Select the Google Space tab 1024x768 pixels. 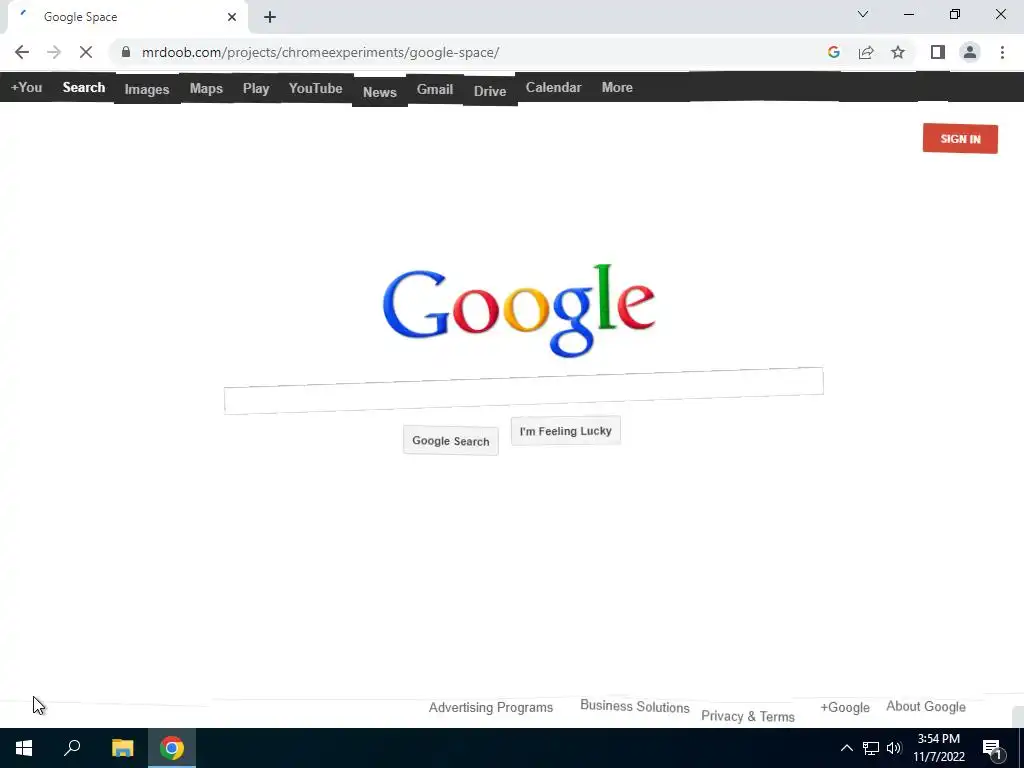tap(127, 17)
